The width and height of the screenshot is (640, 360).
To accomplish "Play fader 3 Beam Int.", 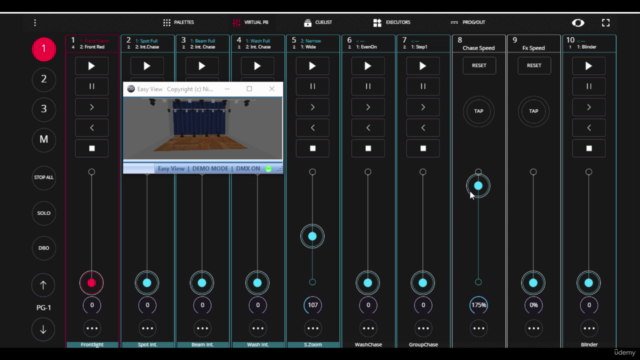I will click(202, 66).
